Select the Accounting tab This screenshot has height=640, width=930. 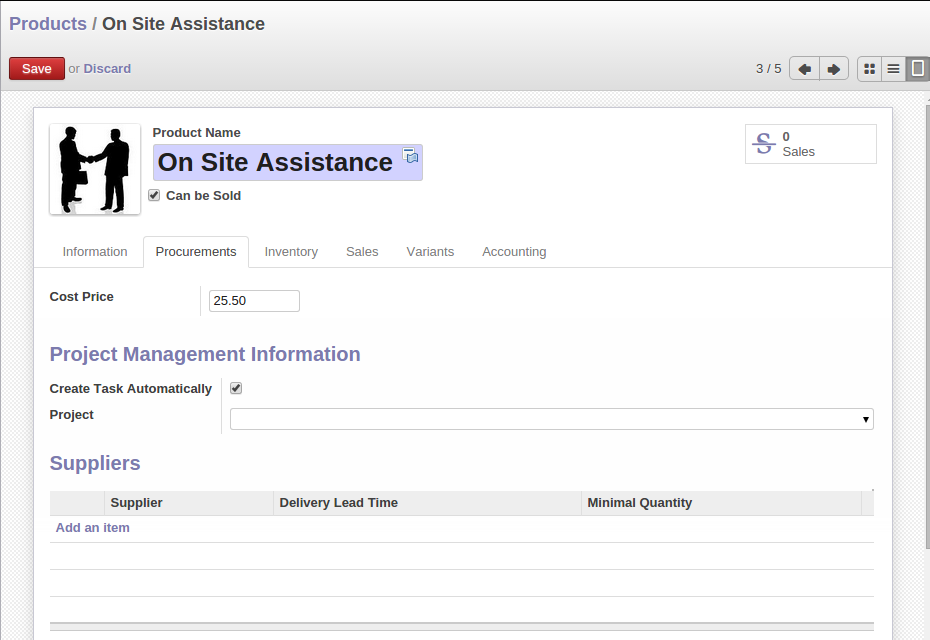pyautogui.click(x=514, y=252)
